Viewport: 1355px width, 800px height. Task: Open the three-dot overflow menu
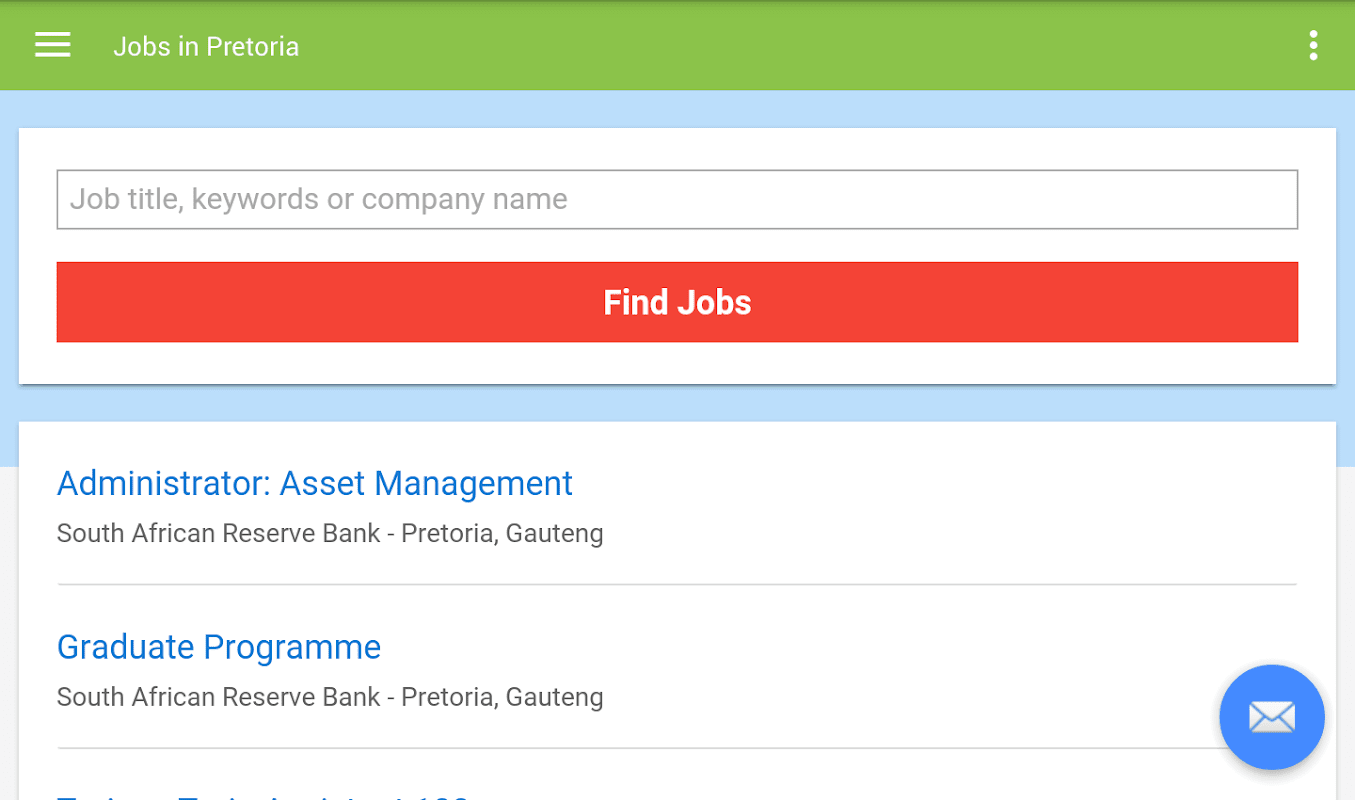(1312, 46)
